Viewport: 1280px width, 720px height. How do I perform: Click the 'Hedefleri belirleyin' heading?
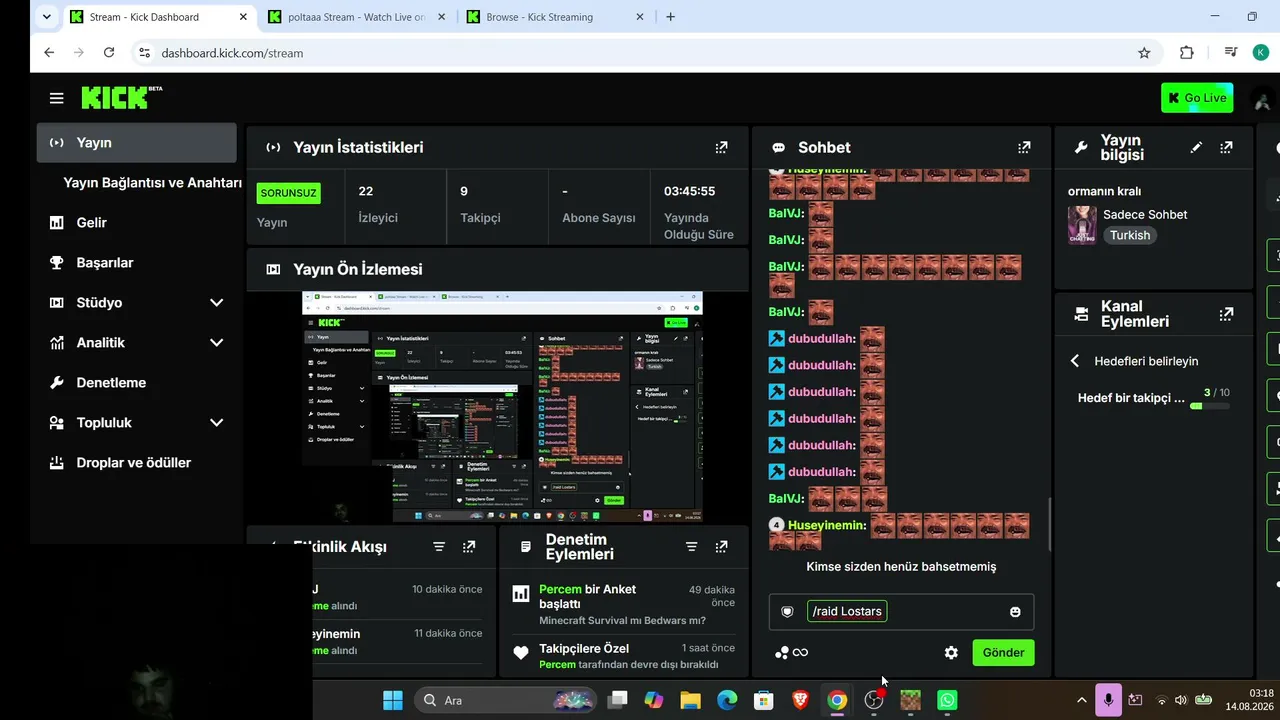(x=1146, y=361)
